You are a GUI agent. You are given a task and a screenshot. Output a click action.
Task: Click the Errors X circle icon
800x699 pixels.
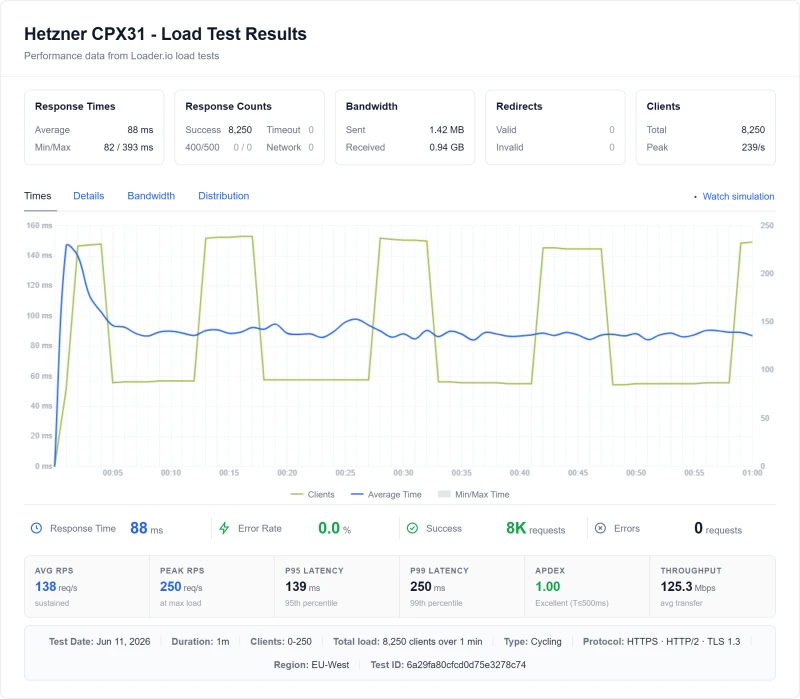[x=601, y=528]
